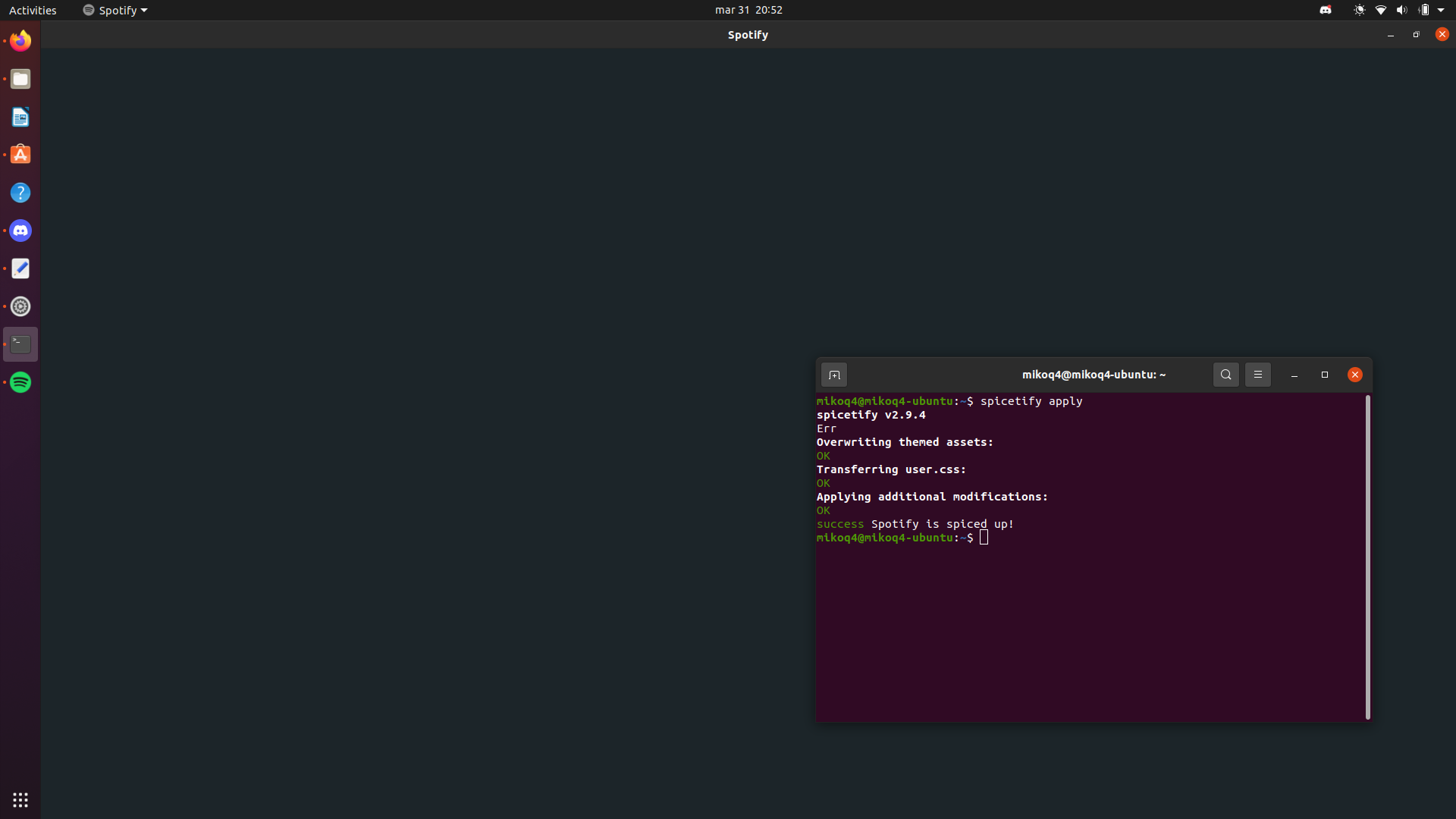Click the Spotify dock icon

(20, 382)
